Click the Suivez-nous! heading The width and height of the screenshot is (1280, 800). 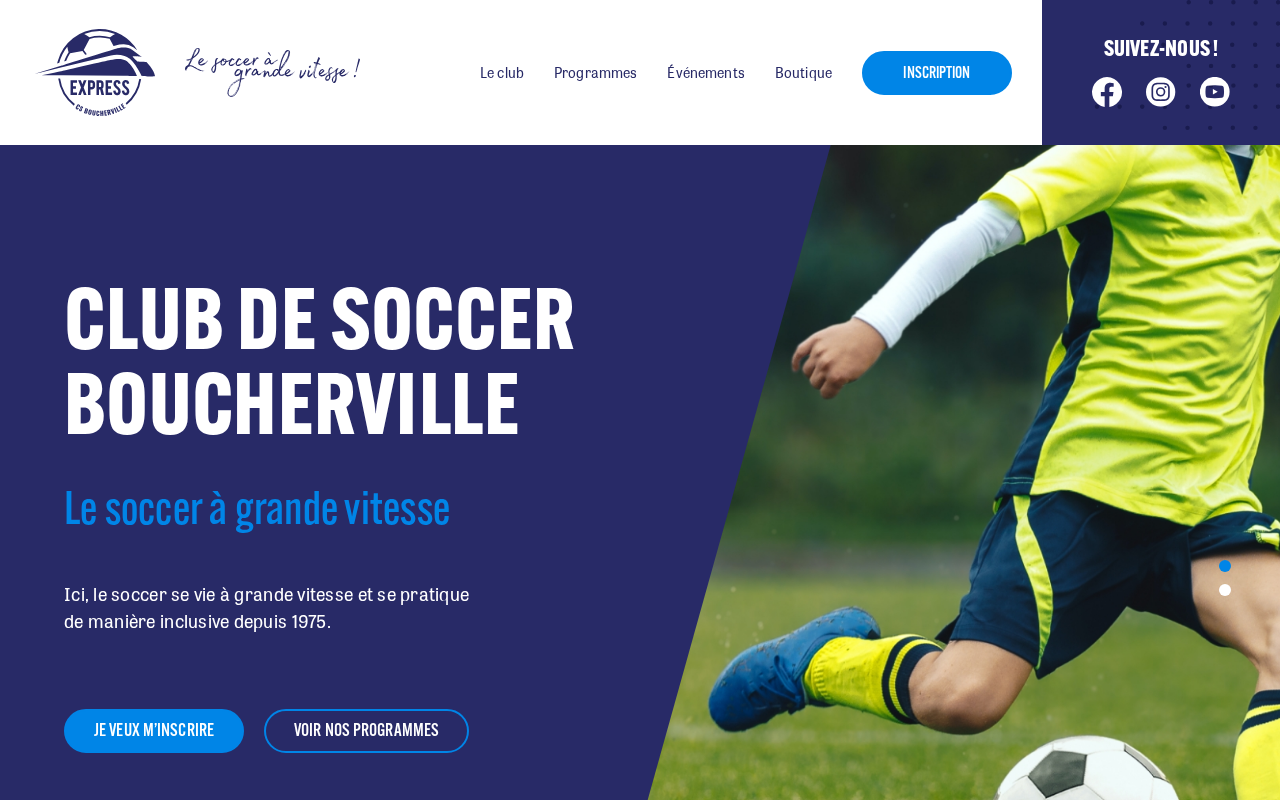click(x=1161, y=48)
